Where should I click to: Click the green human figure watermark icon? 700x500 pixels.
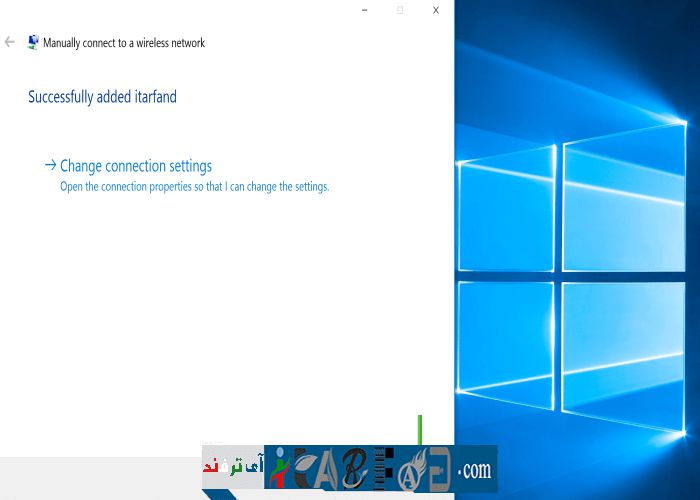coord(279,468)
